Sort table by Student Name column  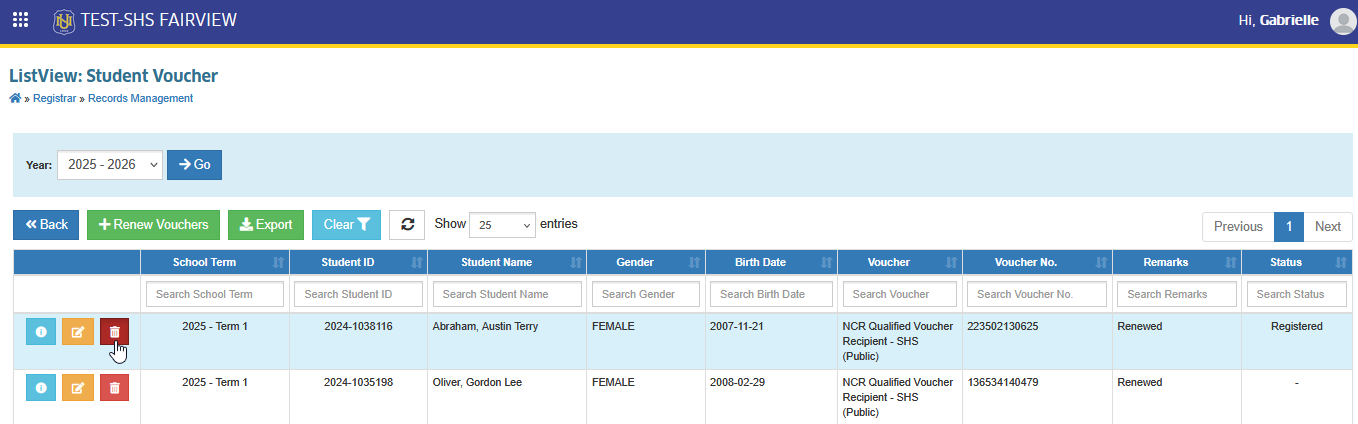[x=507, y=262]
